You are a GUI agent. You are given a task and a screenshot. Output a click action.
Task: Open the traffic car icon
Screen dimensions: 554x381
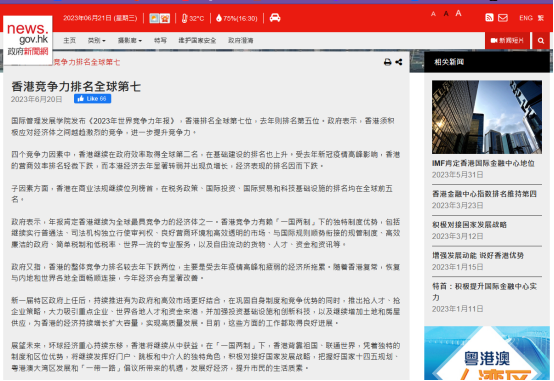275,18
